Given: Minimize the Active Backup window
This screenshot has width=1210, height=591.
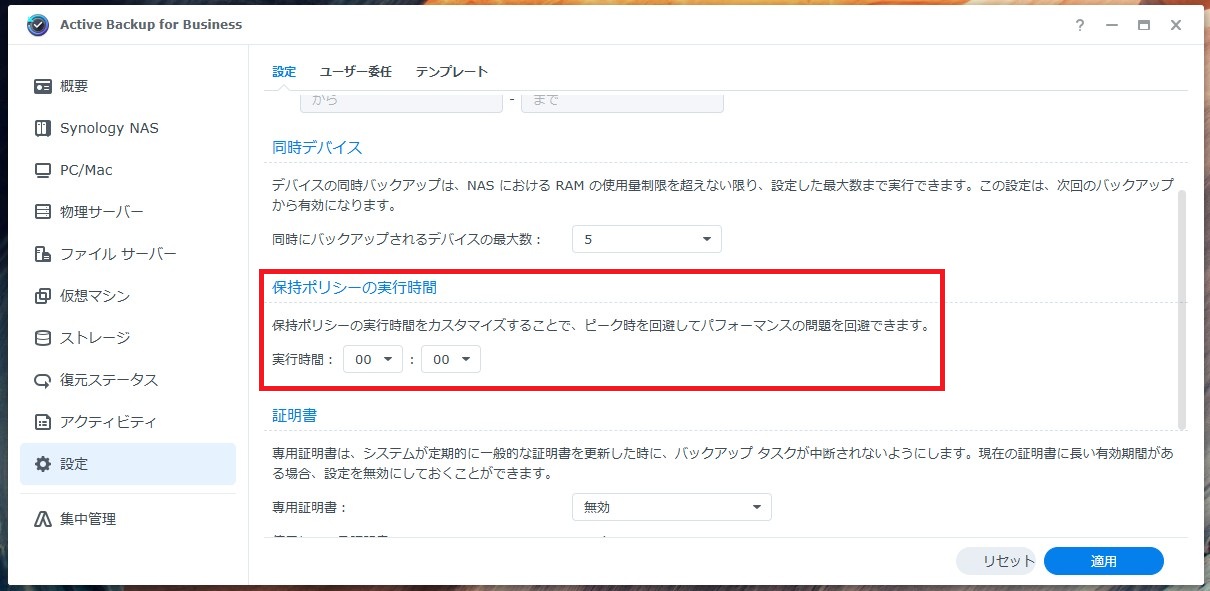Looking at the screenshot, I should tap(1112, 25).
